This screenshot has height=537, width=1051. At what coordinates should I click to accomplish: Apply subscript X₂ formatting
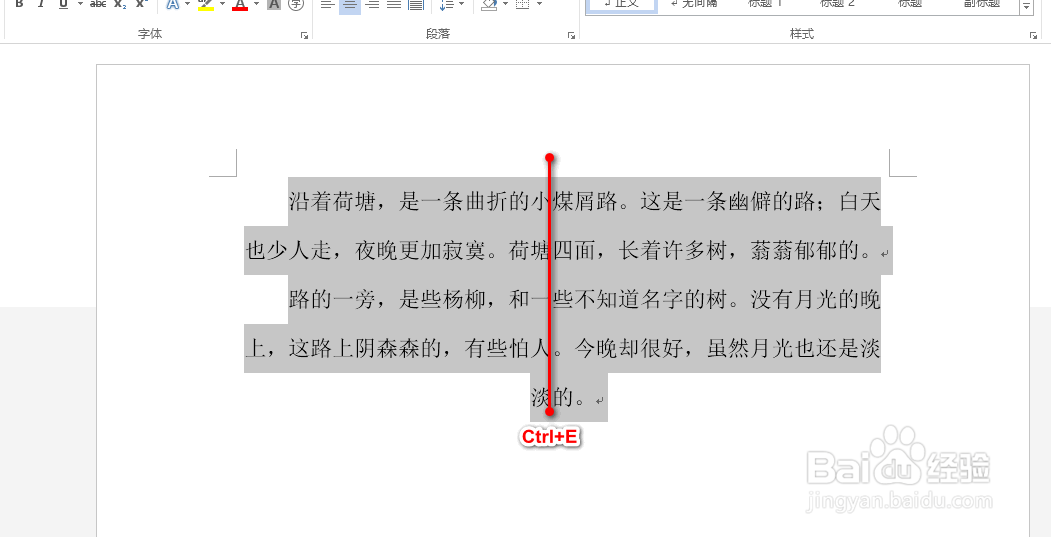(120, 4)
